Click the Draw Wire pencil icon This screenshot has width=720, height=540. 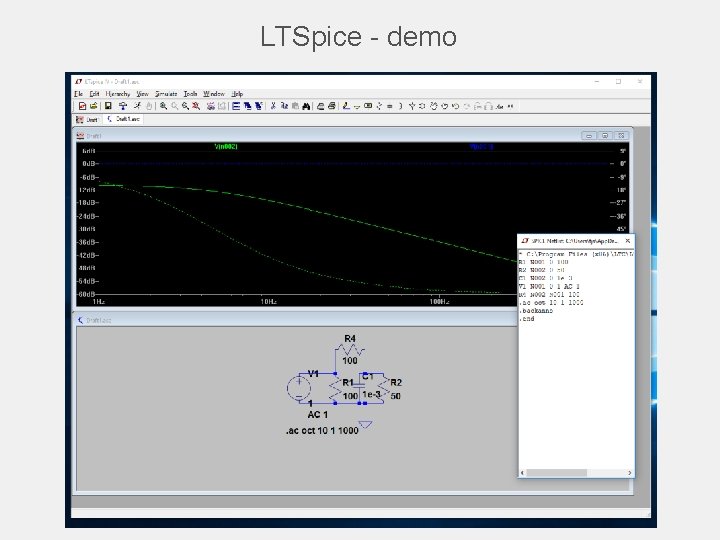click(345, 105)
